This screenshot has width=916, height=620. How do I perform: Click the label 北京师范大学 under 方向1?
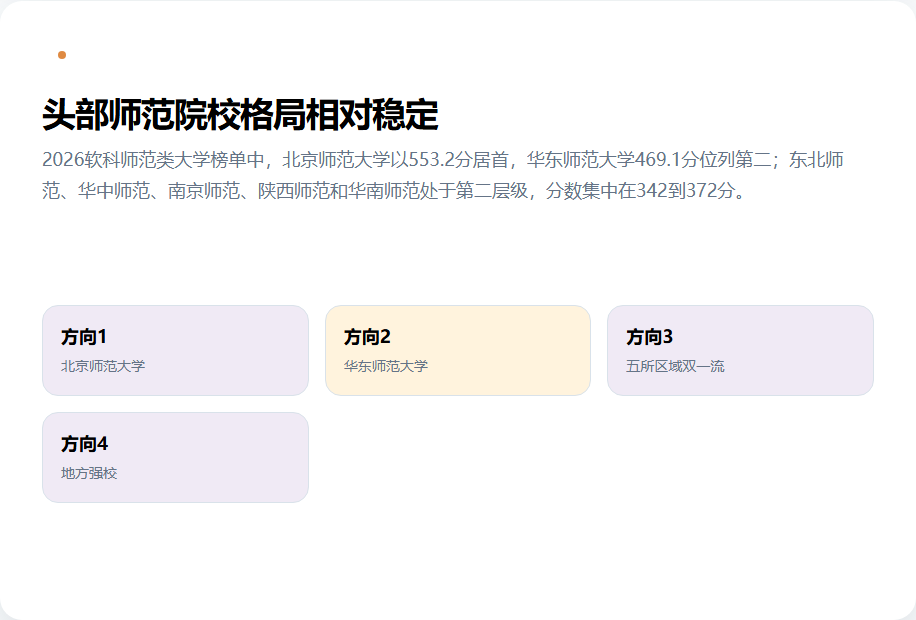tap(103, 366)
